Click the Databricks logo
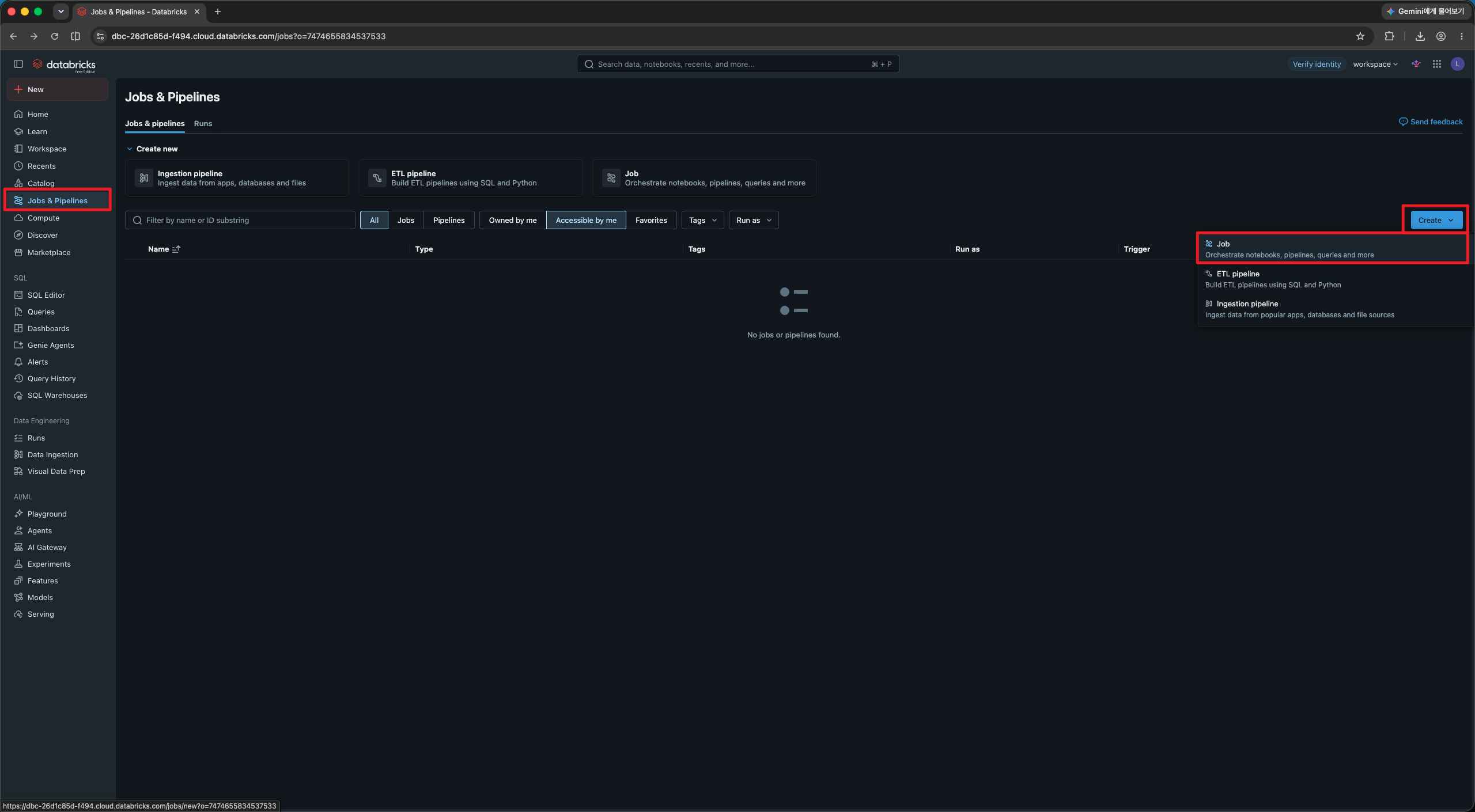This screenshot has width=1475, height=812. pyautogui.click(x=64, y=64)
